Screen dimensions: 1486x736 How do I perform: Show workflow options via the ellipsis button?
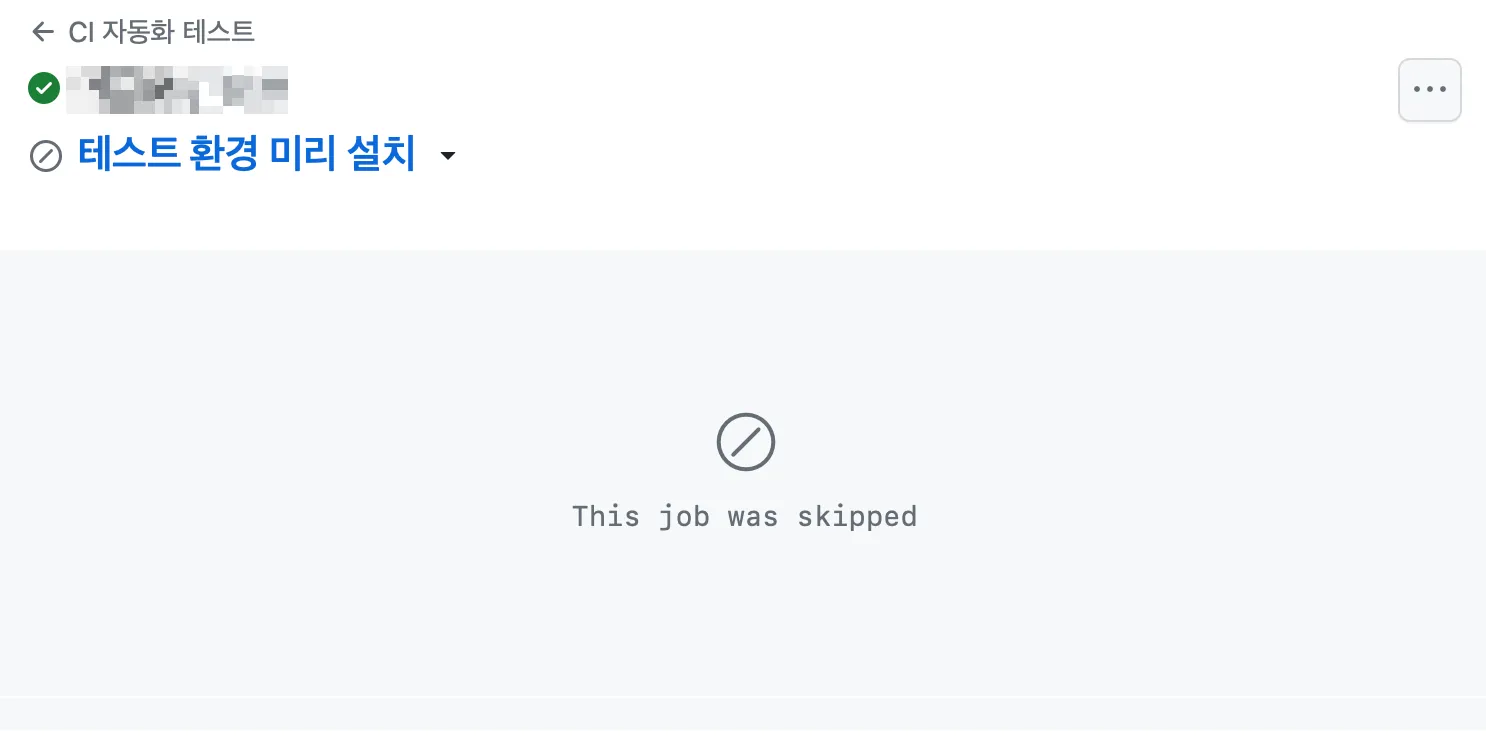[1430, 89]
